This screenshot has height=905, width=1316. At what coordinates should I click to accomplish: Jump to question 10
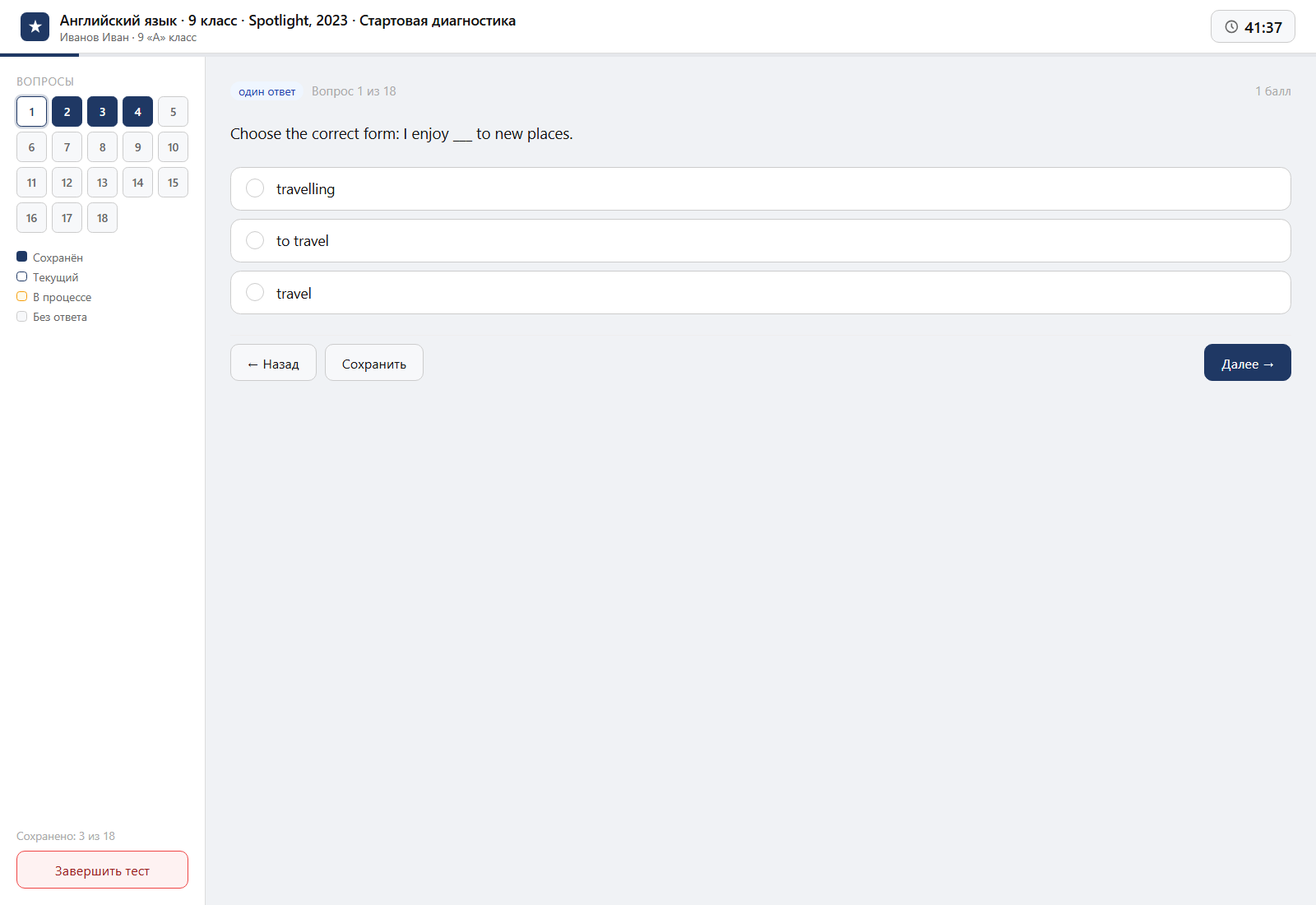(173, 147)
